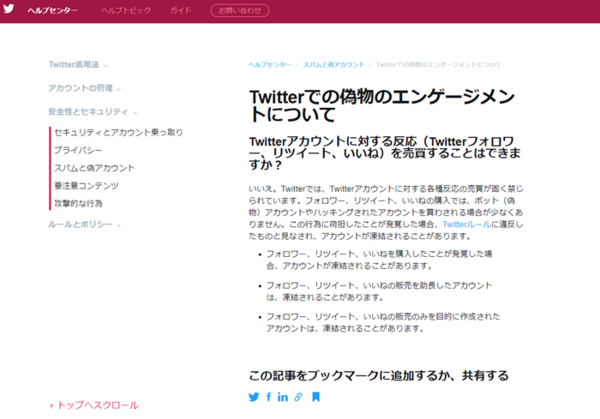The height and width of the screenshot is (419, 600).
Task: Copy article link with chain icon
Action: (x=298, y=397)
